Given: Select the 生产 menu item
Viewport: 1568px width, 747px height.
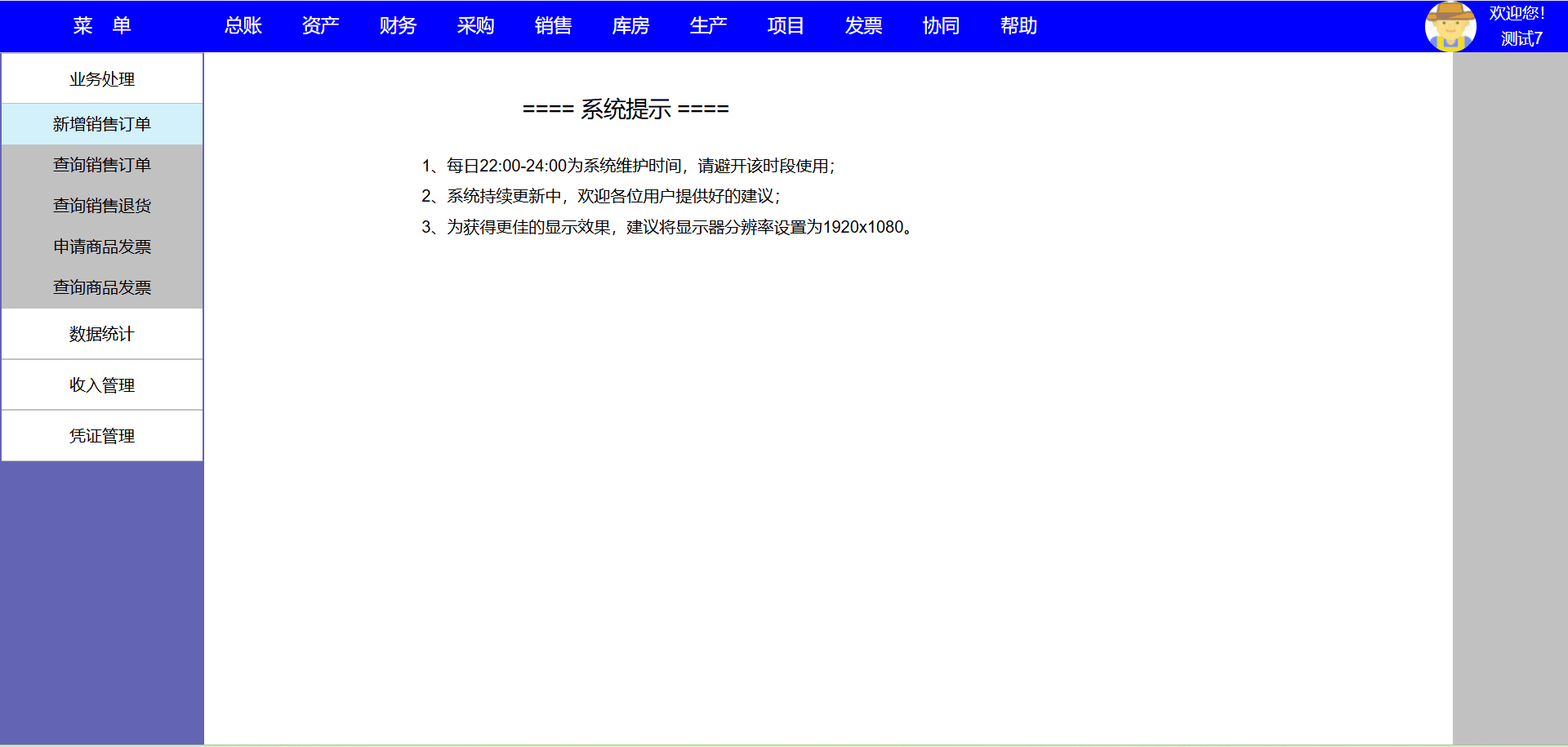Looking at the screenshot, I should click(x=708, y=26).
